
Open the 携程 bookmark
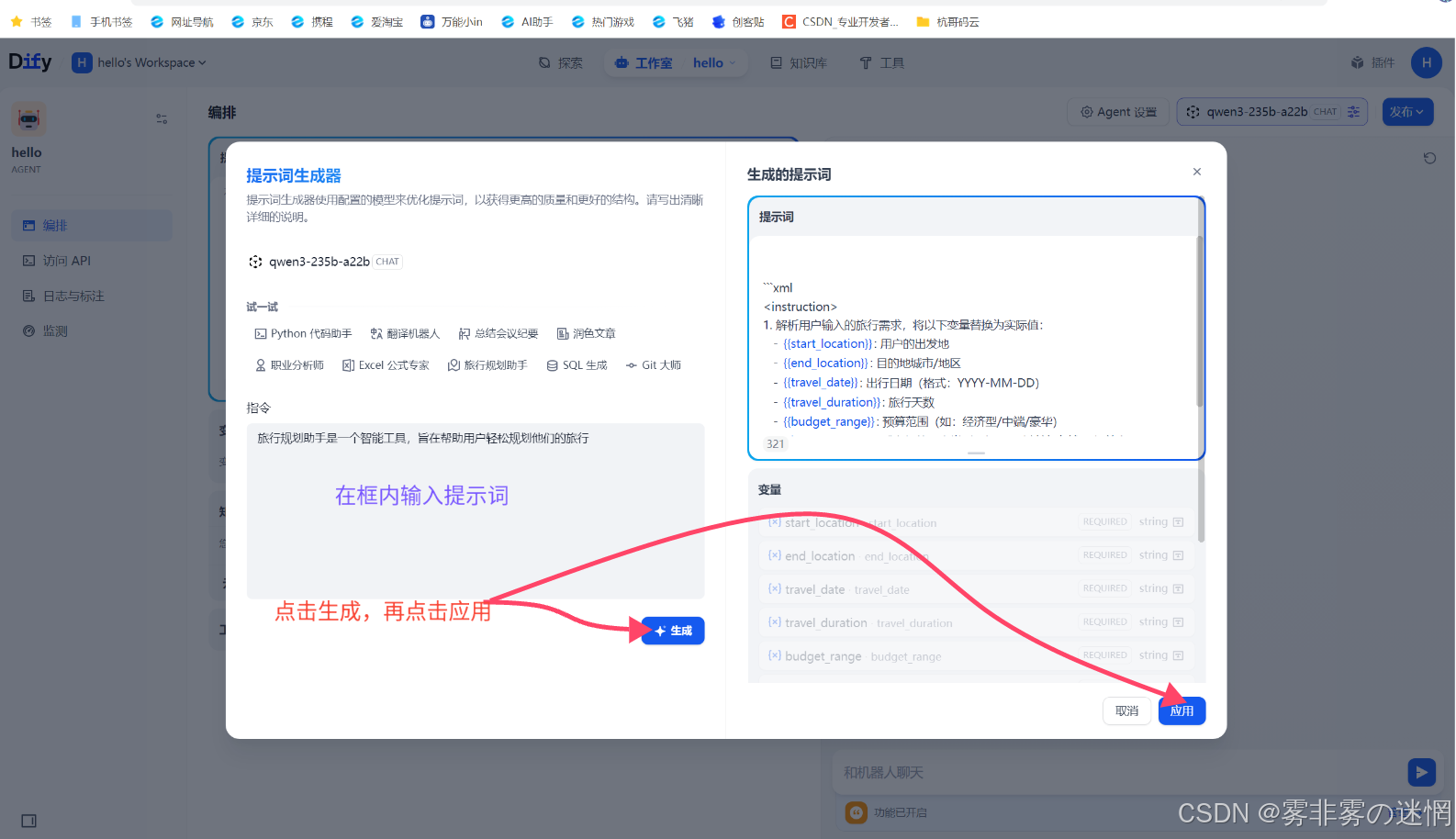(312, 21)
